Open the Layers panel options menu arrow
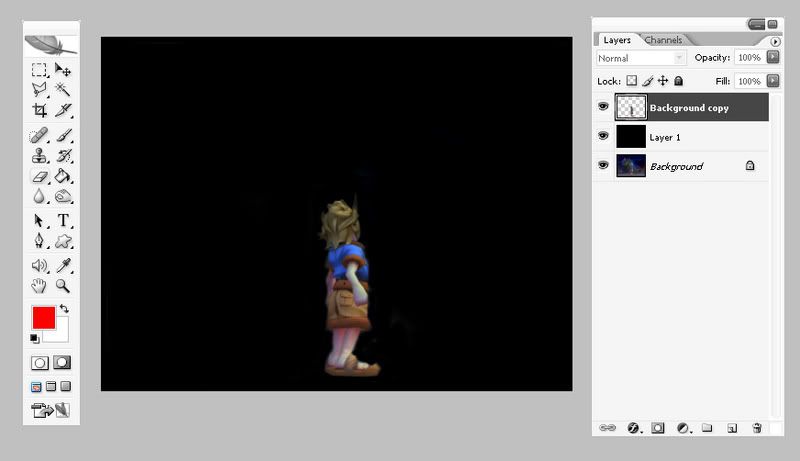 click(775, 41)
